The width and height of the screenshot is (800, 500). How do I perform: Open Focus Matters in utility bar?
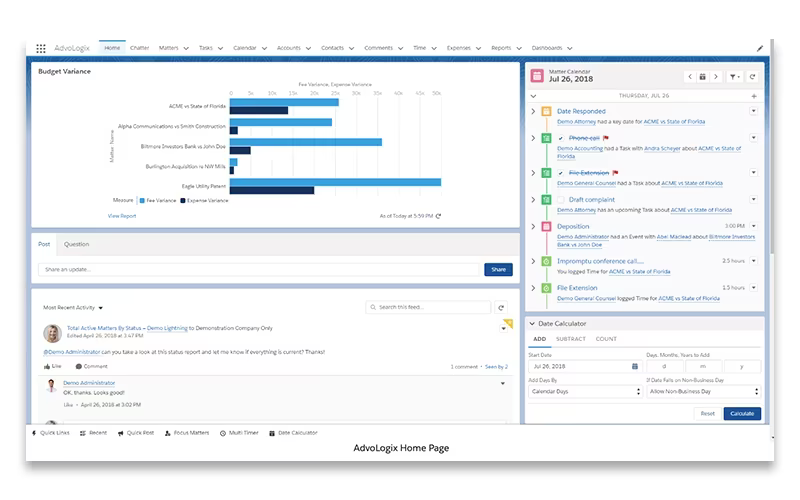click(x=187, y=433)
